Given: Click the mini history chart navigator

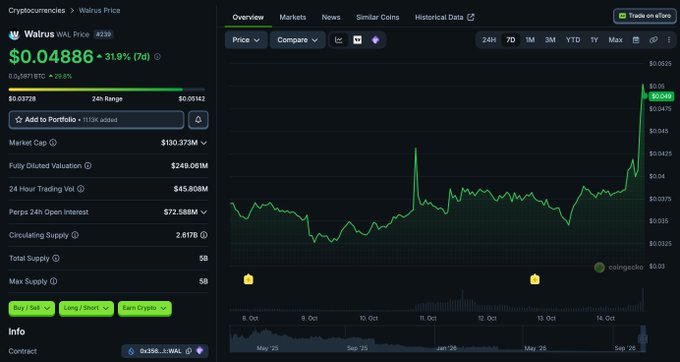Looking at the screenshot, I should [438, 339].
